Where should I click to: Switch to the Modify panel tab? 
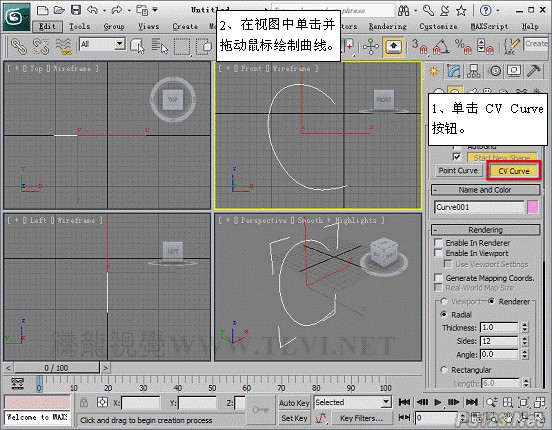pos(453,71)
